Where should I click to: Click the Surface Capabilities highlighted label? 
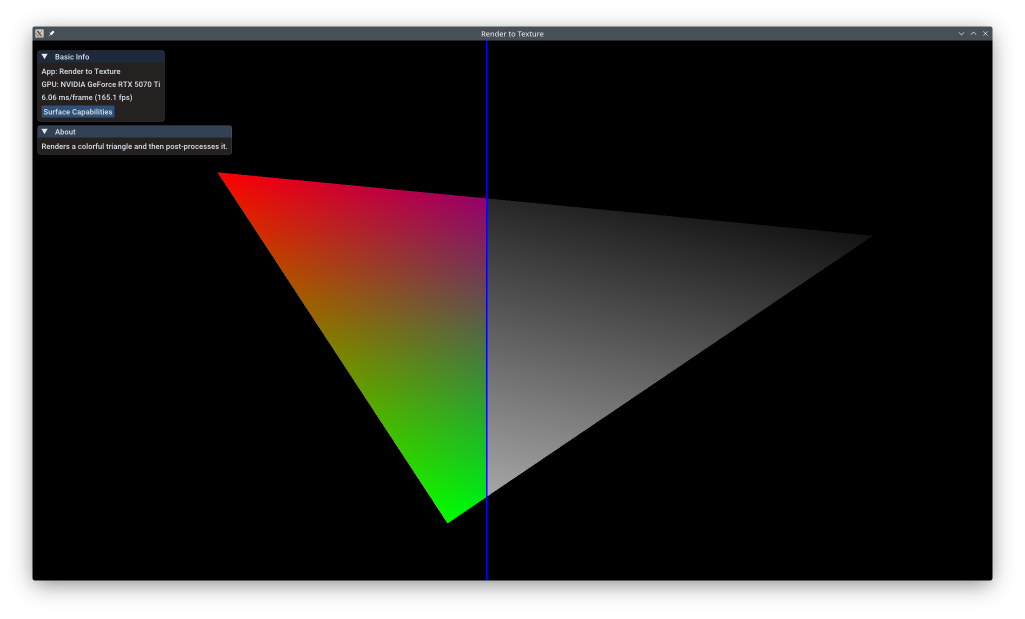tap(77, 112)
